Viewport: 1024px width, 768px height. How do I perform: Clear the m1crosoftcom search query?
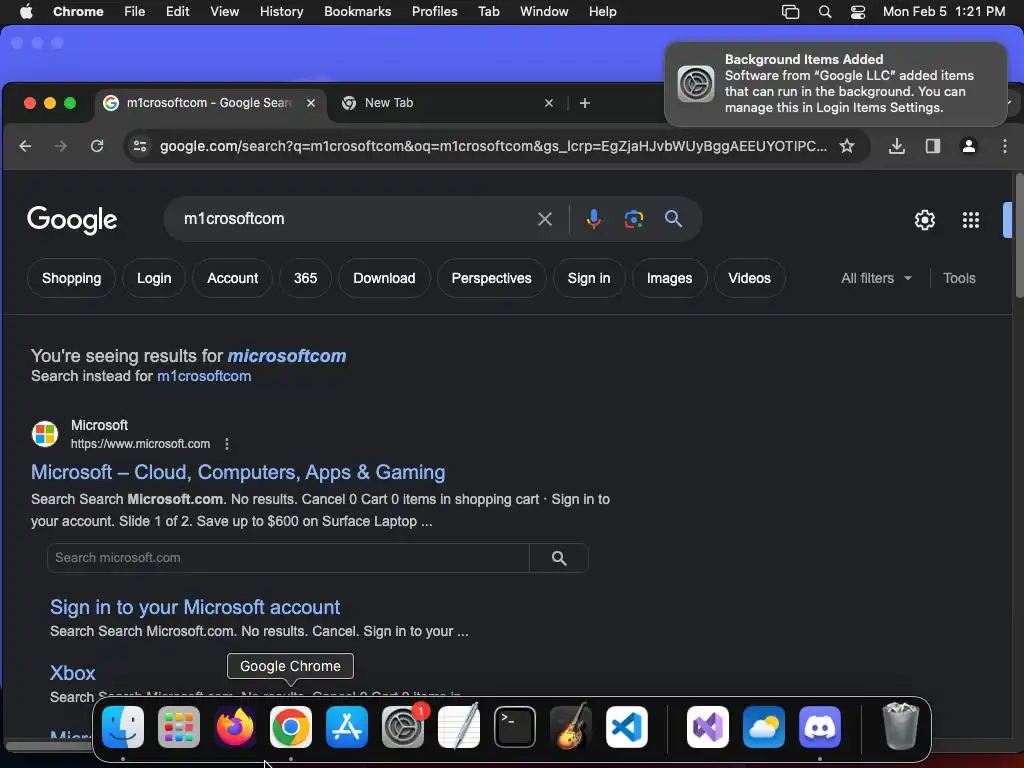[545, 219]
